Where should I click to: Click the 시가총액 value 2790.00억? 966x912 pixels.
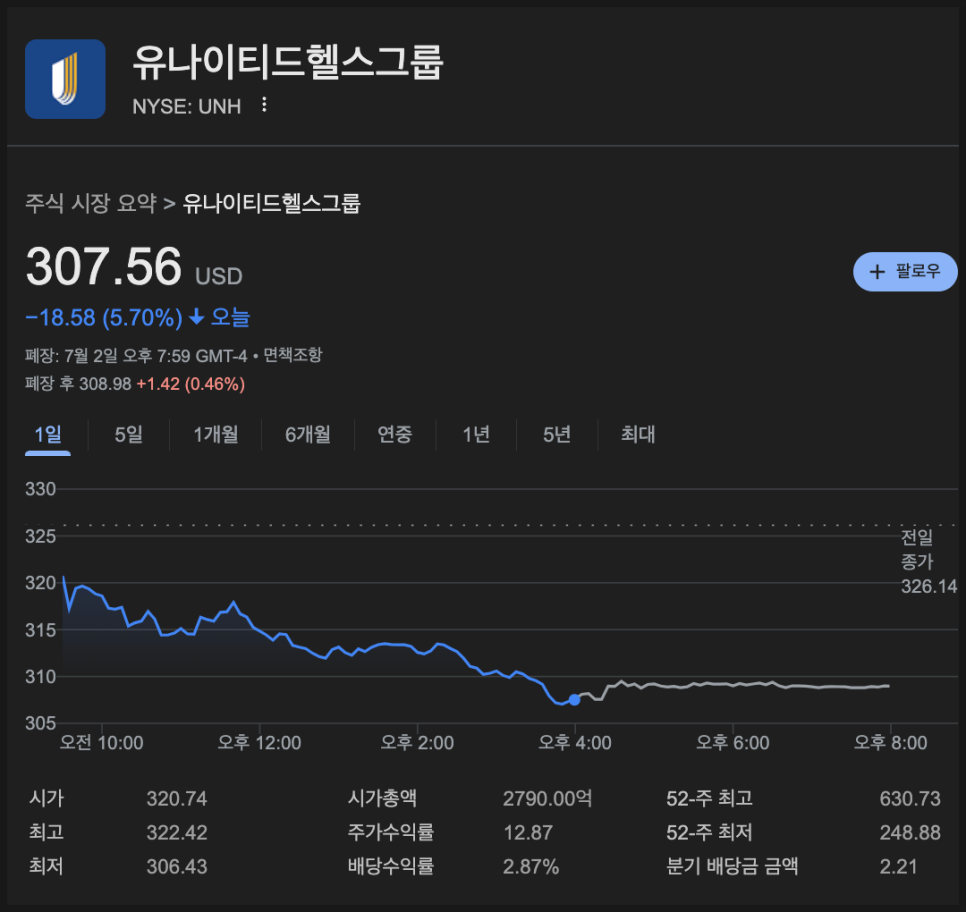click(x=548, y=799)
